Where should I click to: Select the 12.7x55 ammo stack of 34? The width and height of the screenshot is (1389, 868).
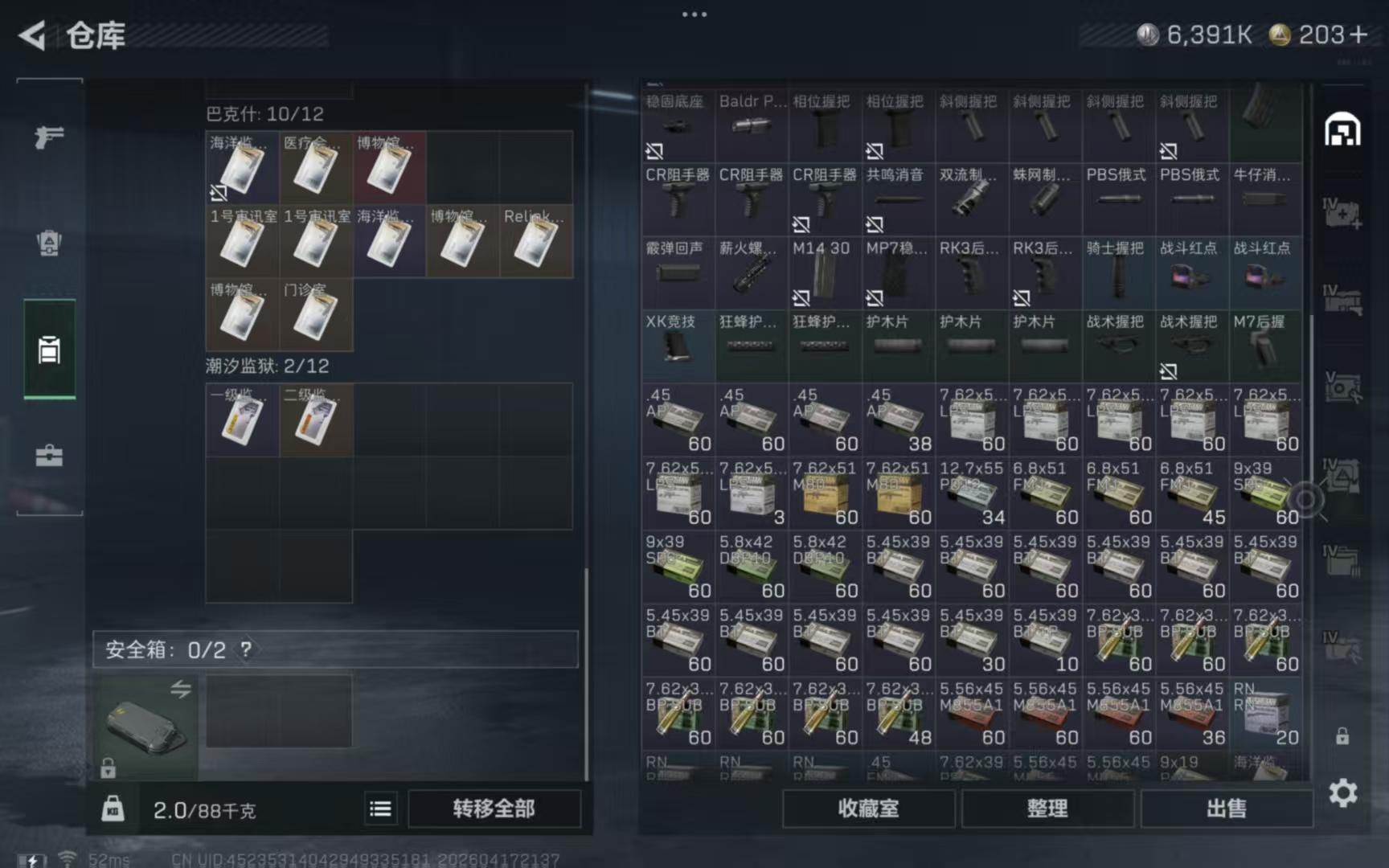pyautogui.click(x=972, y=493)
